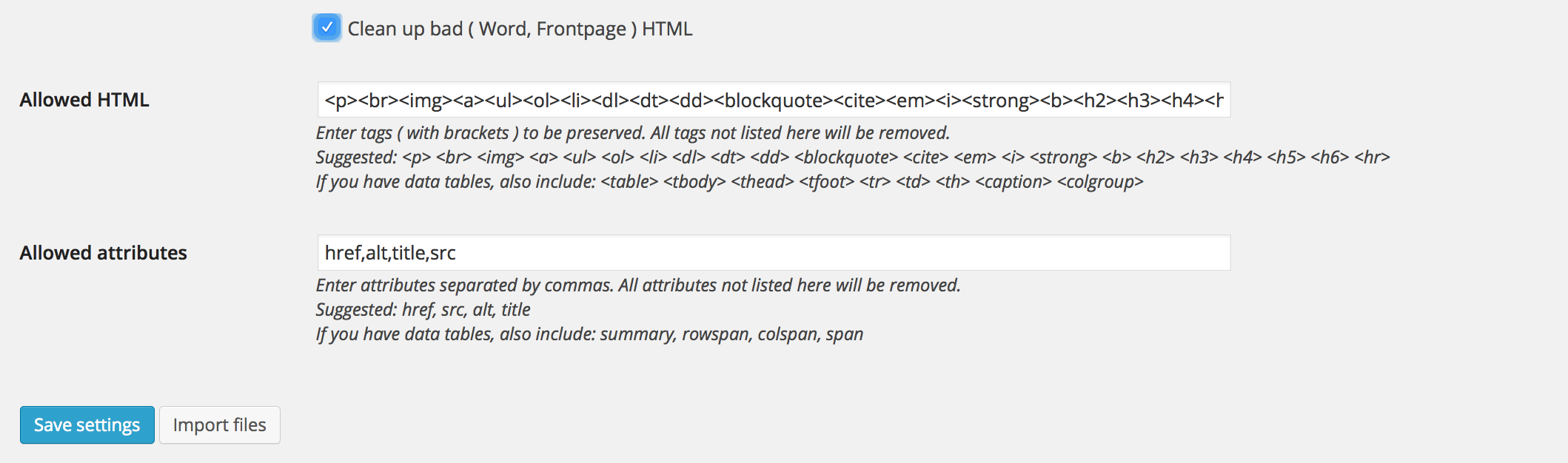This screenshot has height=463, width=1568.
Task: Click the data tables tag suggestion line
Action: point(729,182)
